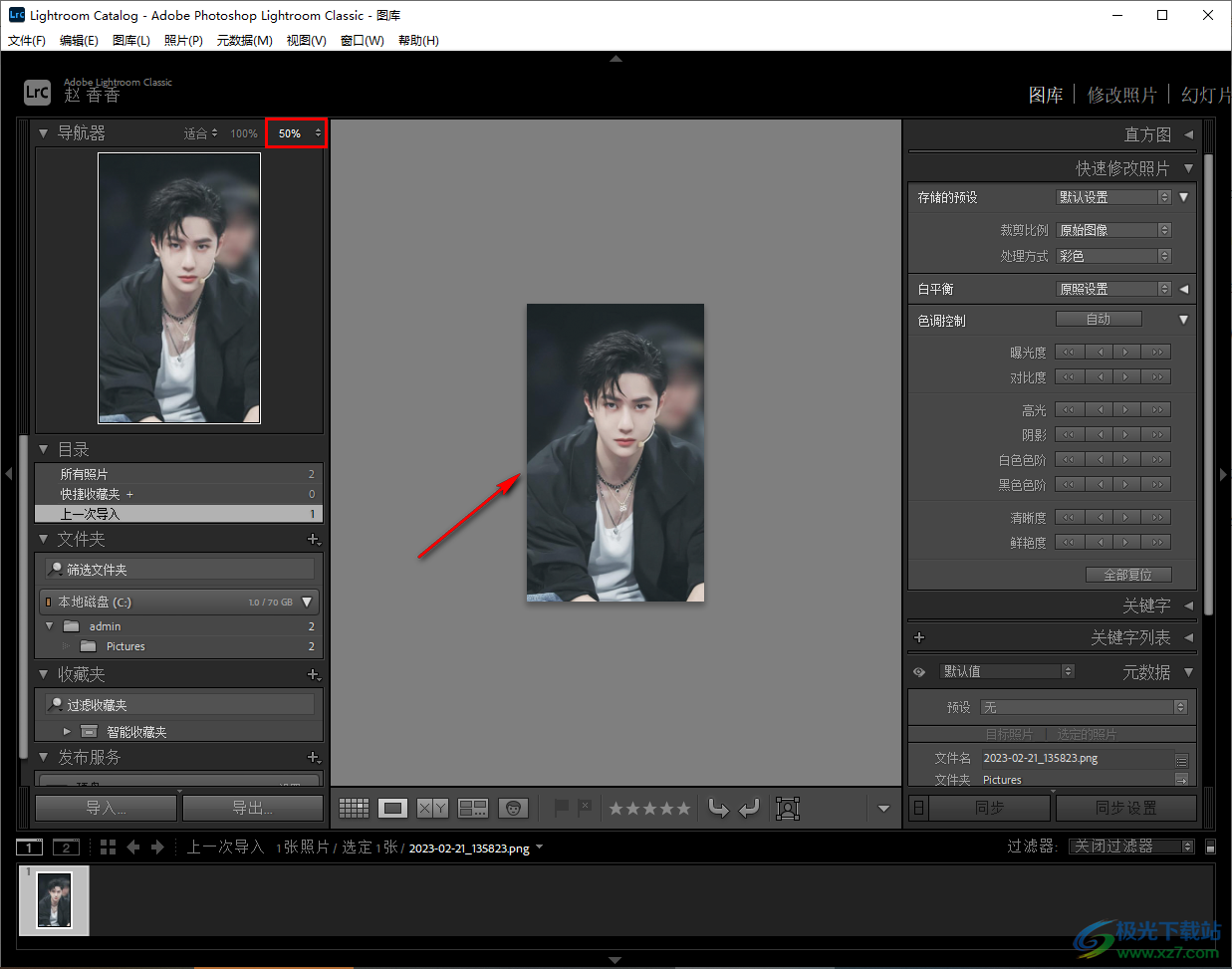Flag the photo as rejected

[585, 808]
